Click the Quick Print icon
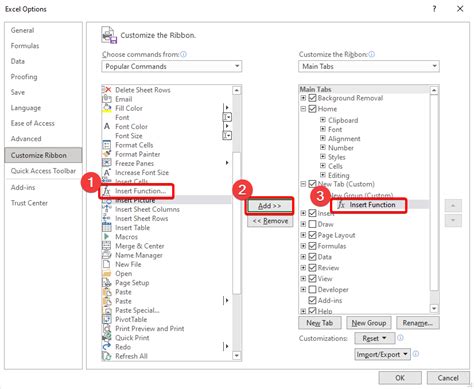This screenshot has width=474, height=389. (106, 338)
